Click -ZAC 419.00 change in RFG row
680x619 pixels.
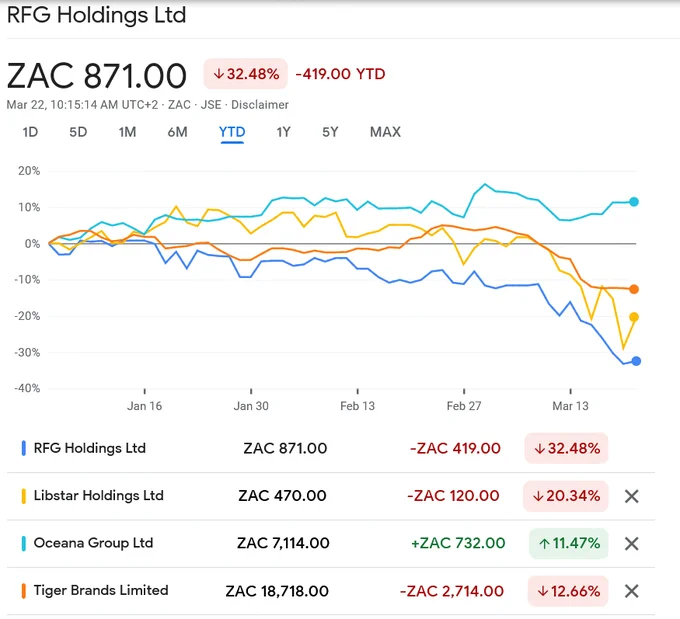[x=455, y=448]
